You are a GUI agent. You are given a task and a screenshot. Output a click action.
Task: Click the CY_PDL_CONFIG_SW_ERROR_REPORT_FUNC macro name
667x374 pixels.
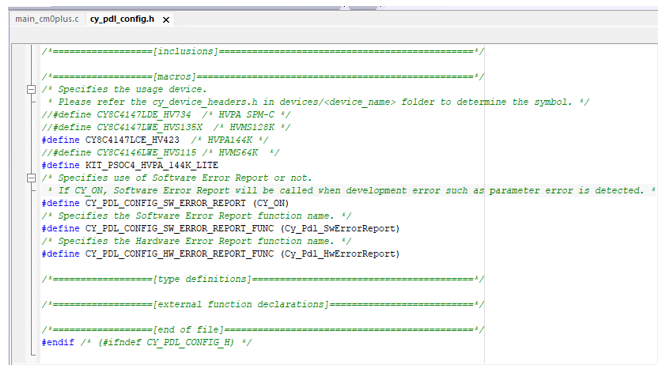tap(180, 228)
